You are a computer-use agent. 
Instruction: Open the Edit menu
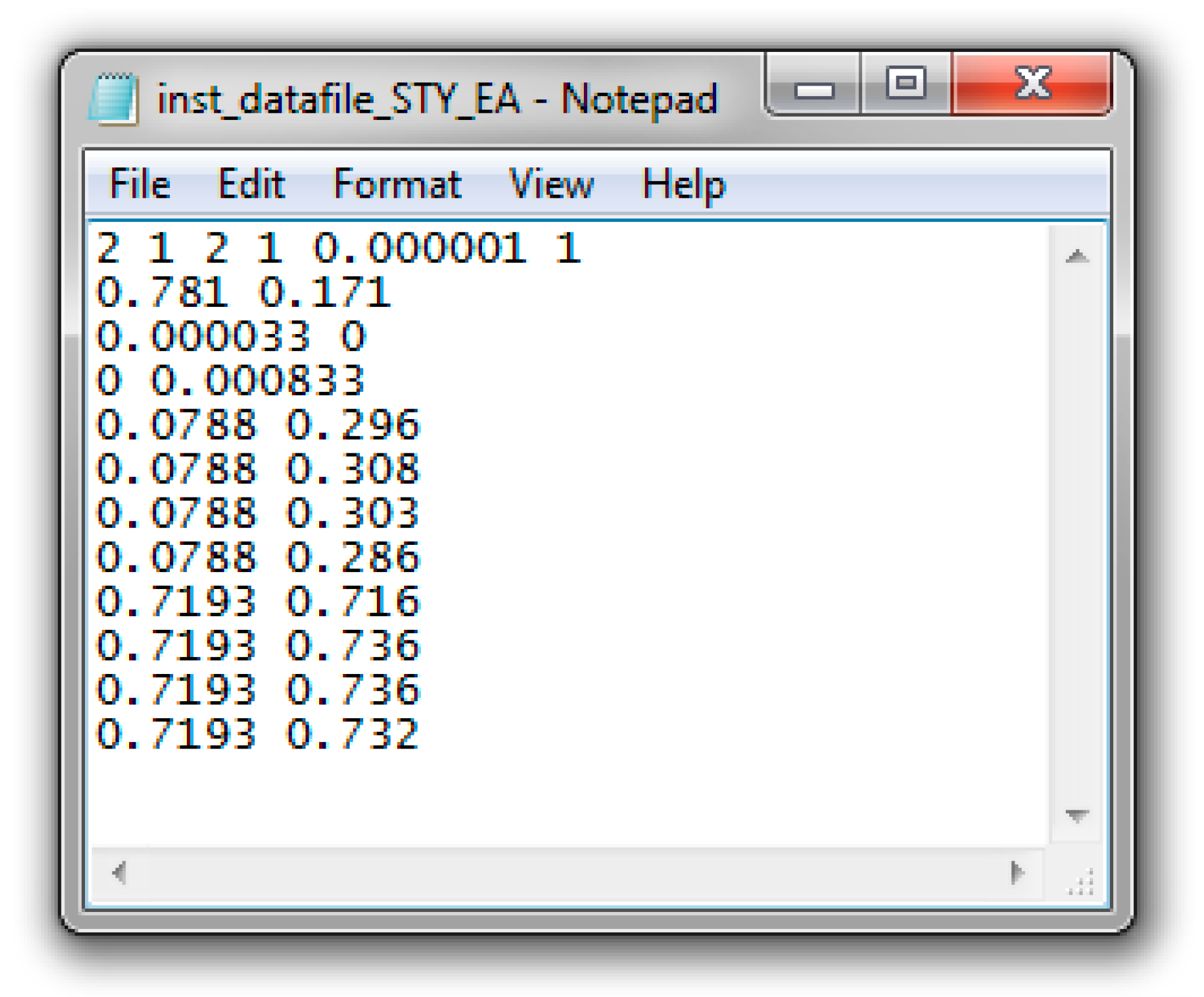[x=252, y=184]
